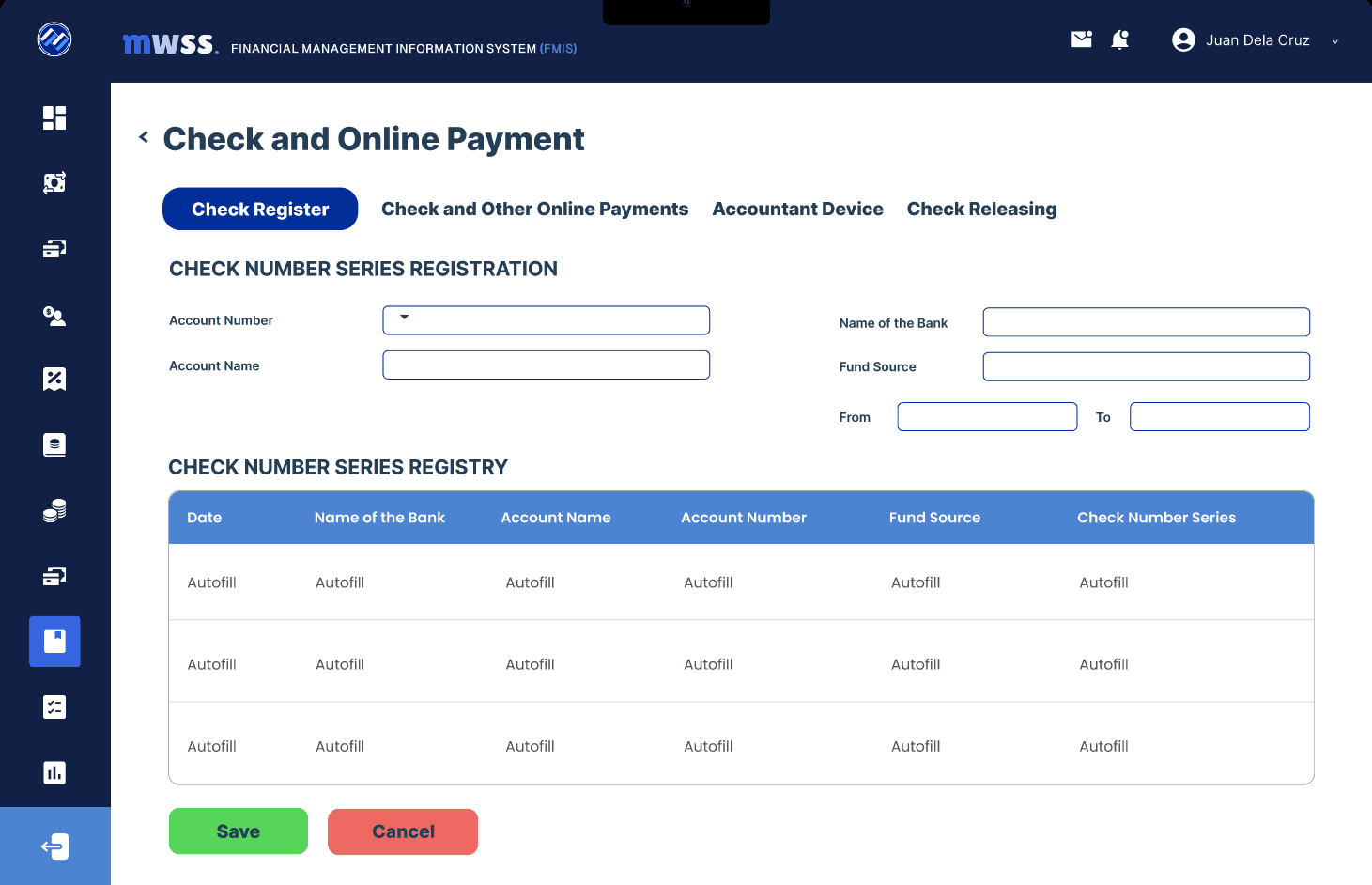Open the person with dollar coin icon
The image size is (1372, 885).
[54, 316]
